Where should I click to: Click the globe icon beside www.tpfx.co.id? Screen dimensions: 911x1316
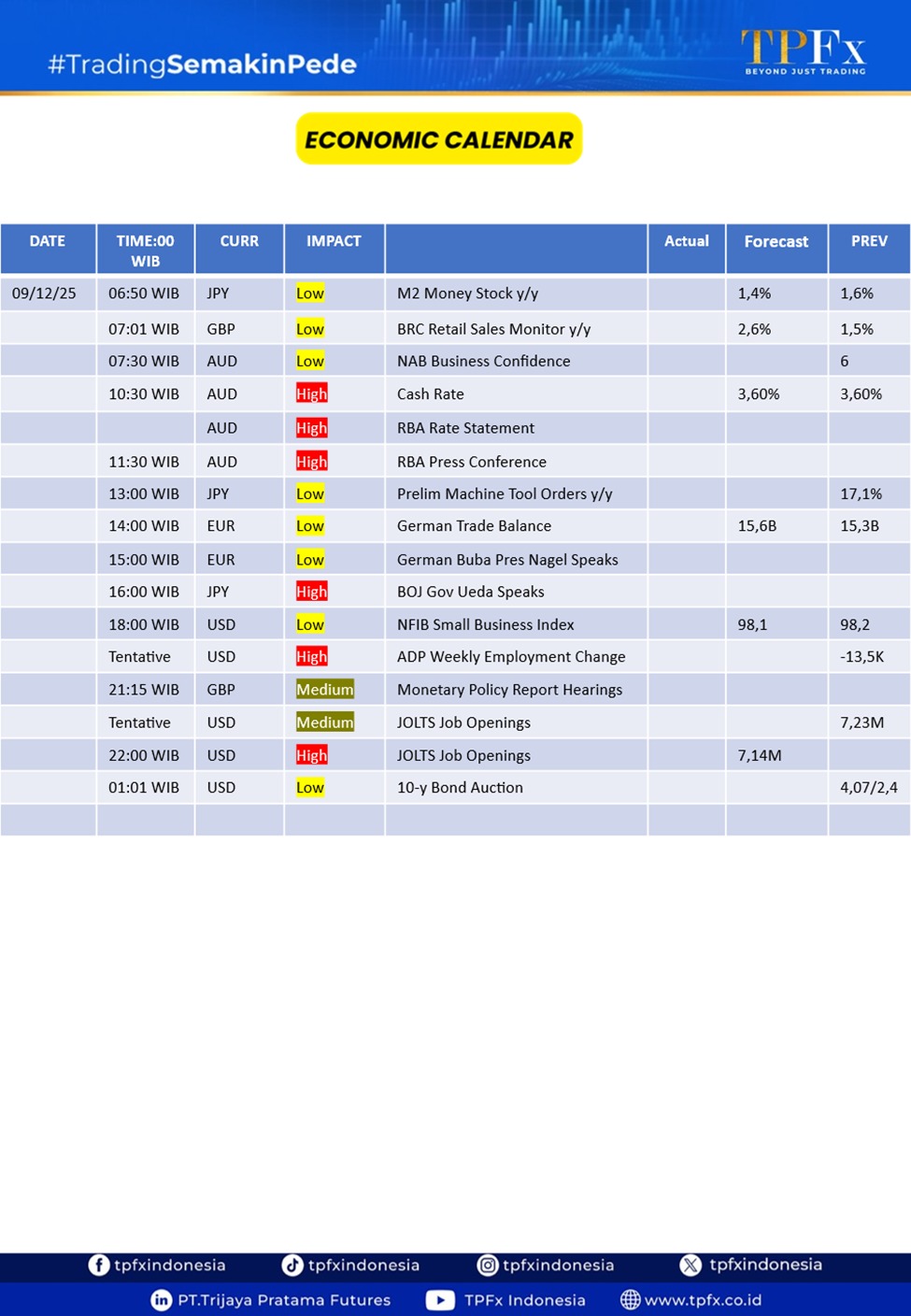tap(631, 1300)
